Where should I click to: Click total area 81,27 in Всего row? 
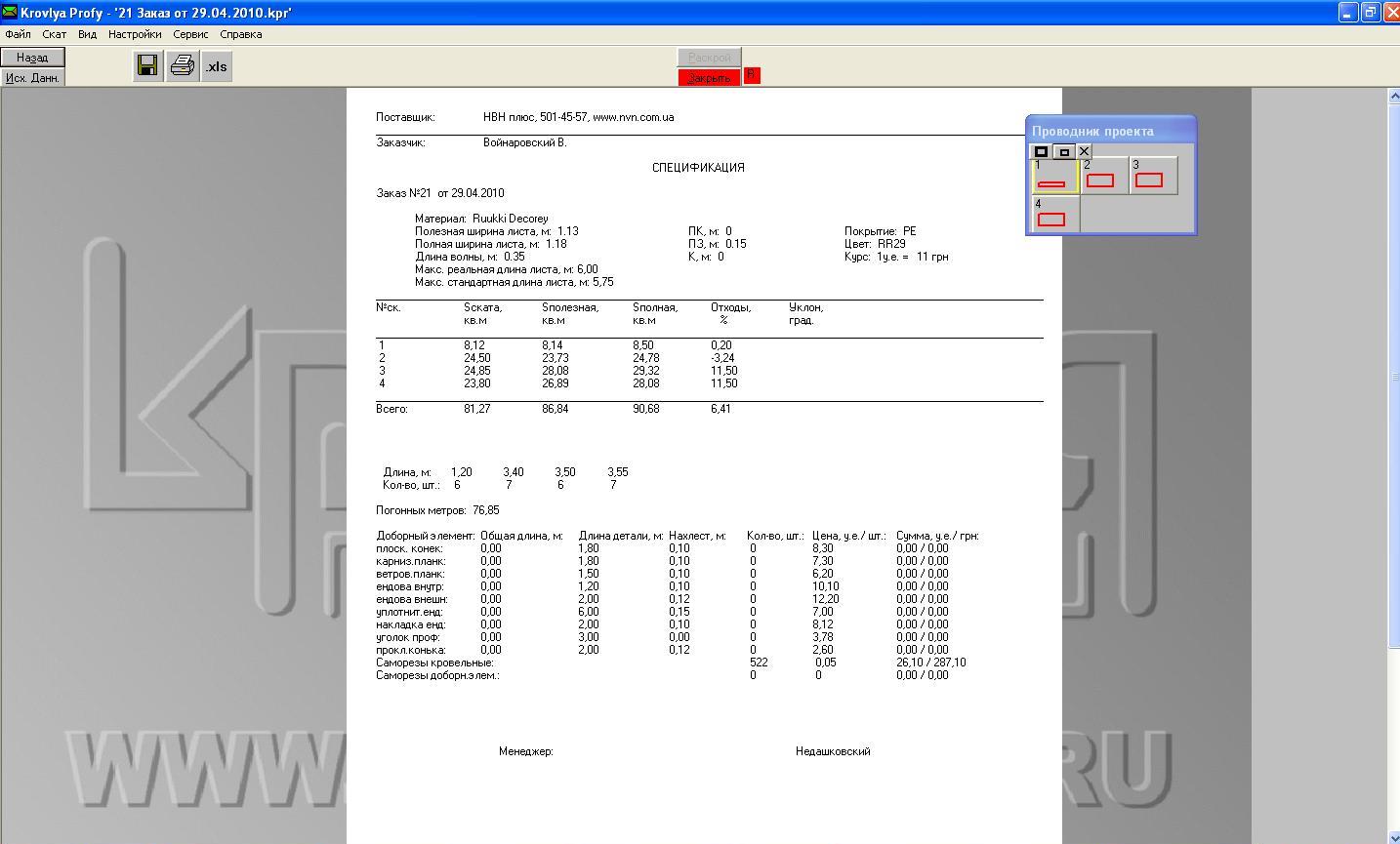click(x=477, y=409)
